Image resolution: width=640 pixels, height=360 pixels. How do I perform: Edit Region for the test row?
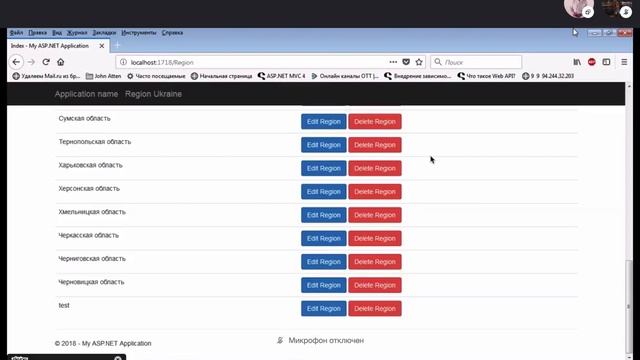pos(324,309)
